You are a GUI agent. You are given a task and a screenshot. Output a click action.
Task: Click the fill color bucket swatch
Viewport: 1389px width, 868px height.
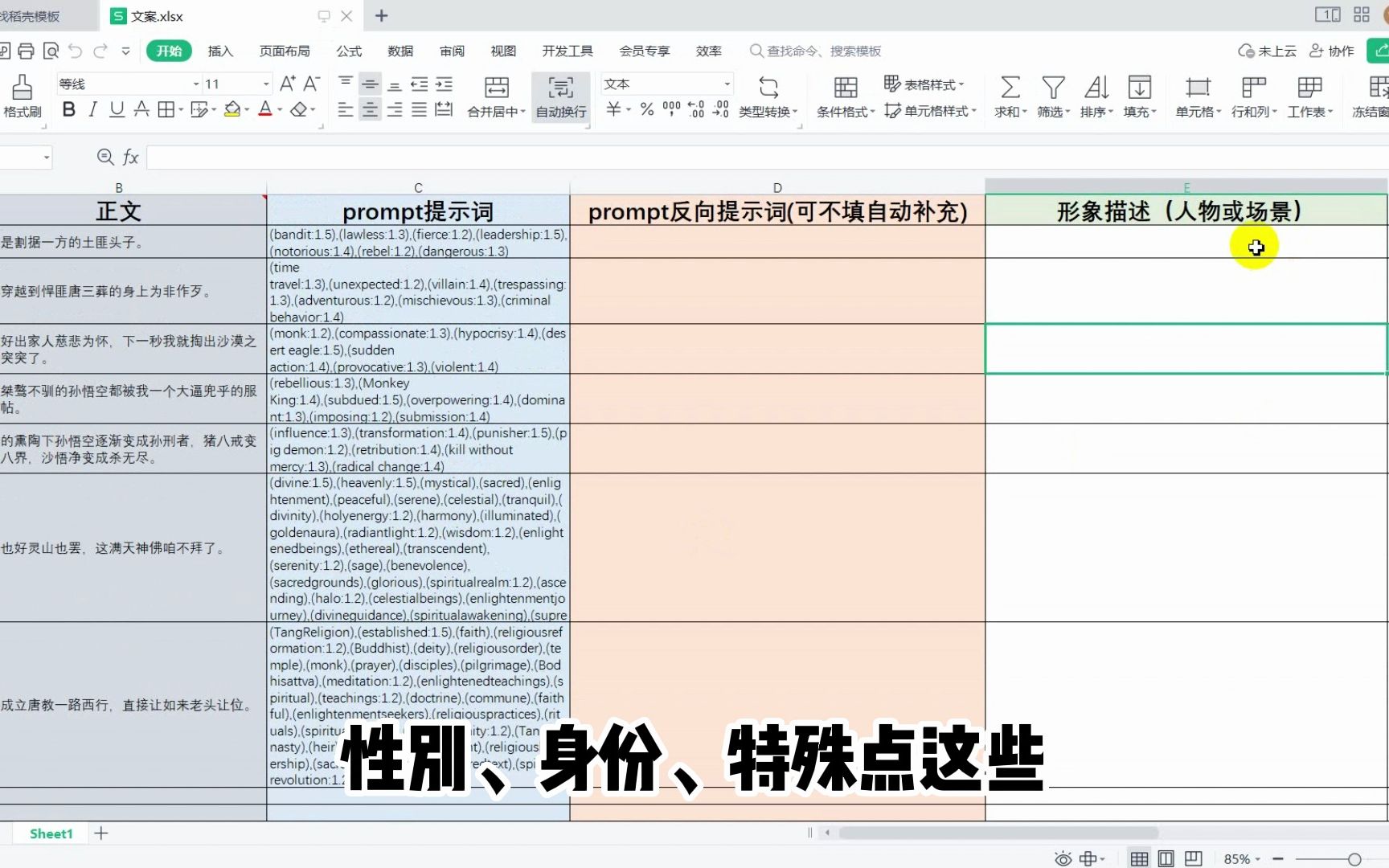(x=232, y=109)
